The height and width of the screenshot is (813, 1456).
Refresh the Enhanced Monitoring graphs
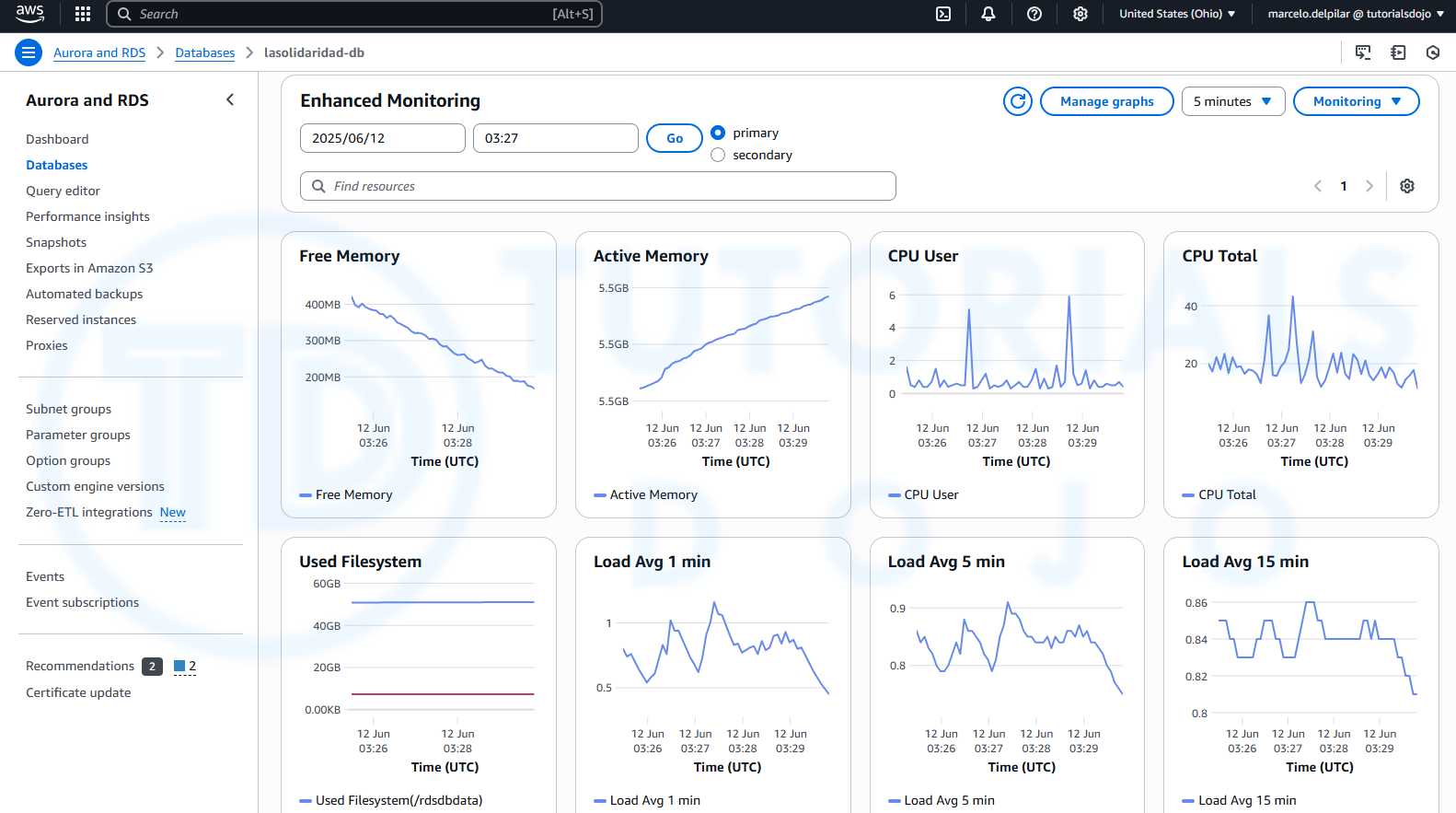[x=1018, y=101]
